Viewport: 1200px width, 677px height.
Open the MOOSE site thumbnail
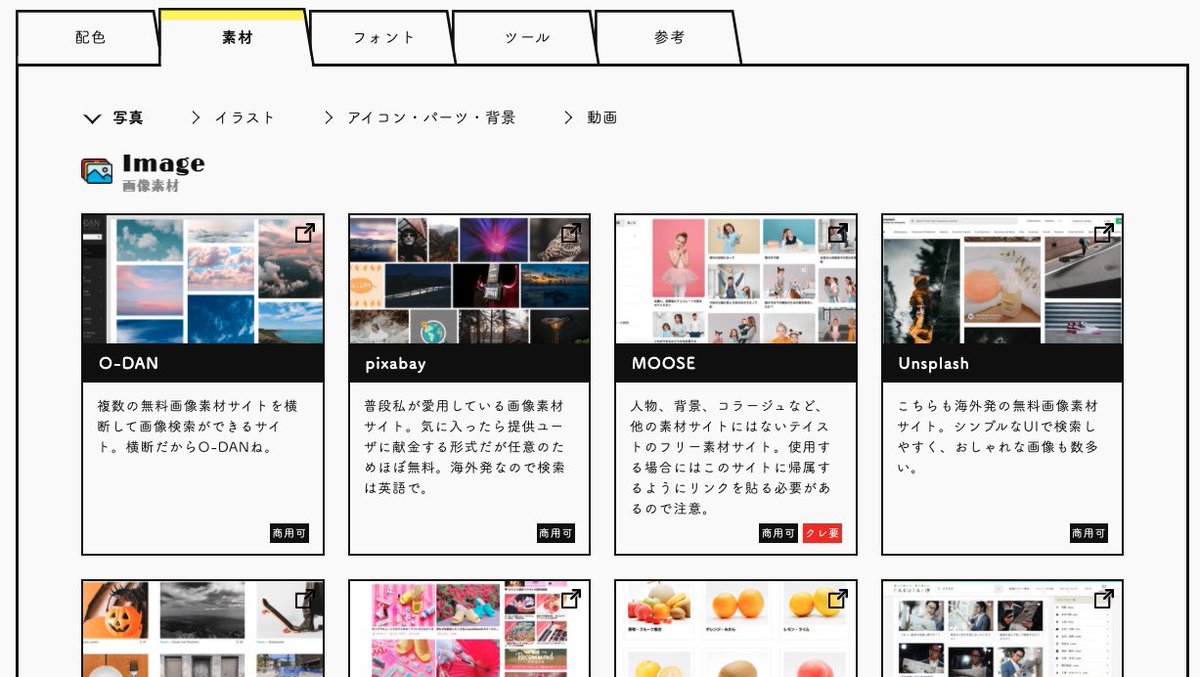[x=736, y=279]
